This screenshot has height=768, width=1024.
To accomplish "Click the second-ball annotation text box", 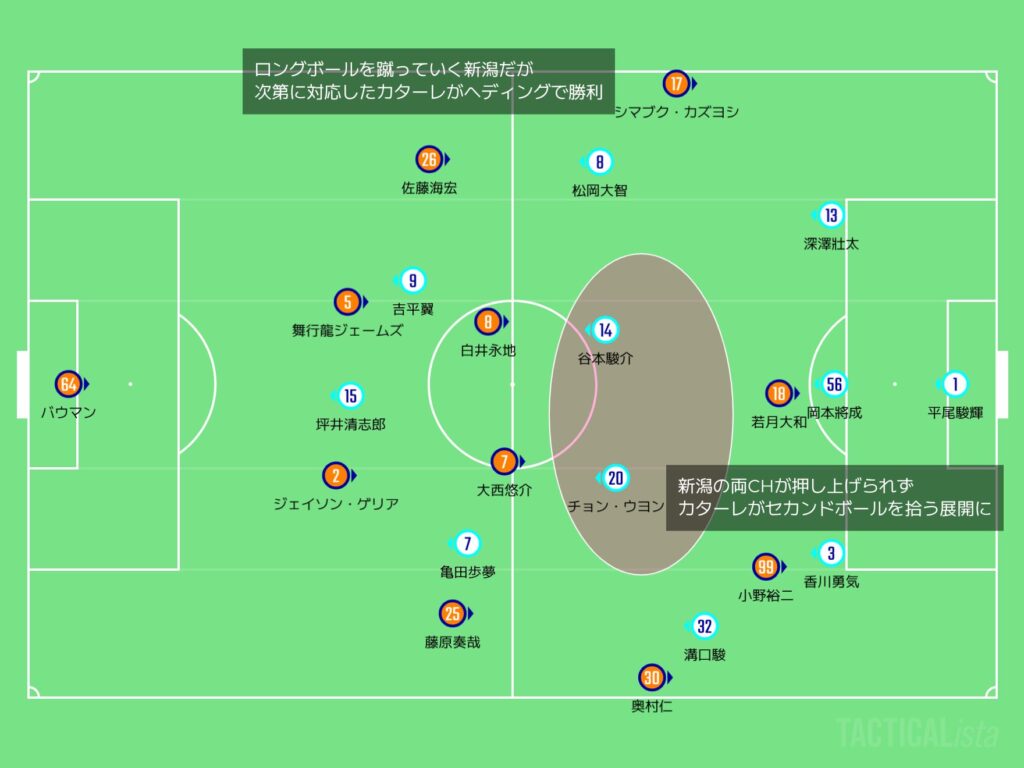I will point(834,497).
